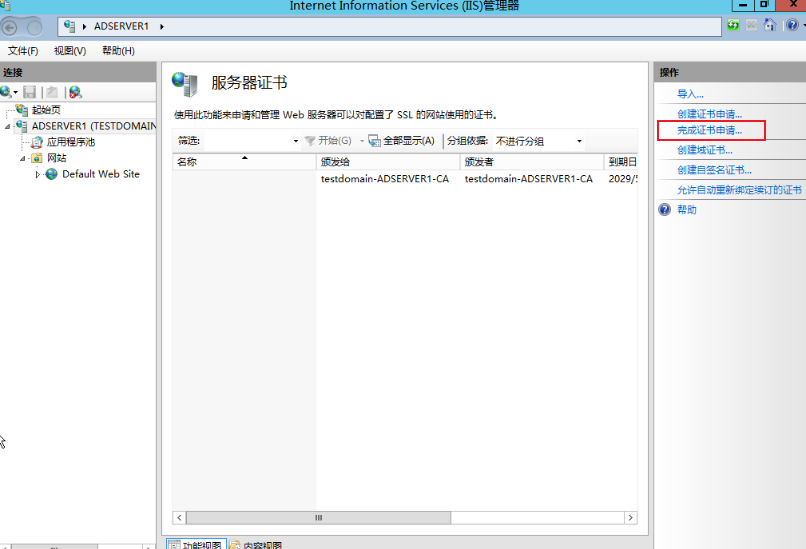
Task: Open the help icon in the top toolbar
Action: click(x=792, y=25)
